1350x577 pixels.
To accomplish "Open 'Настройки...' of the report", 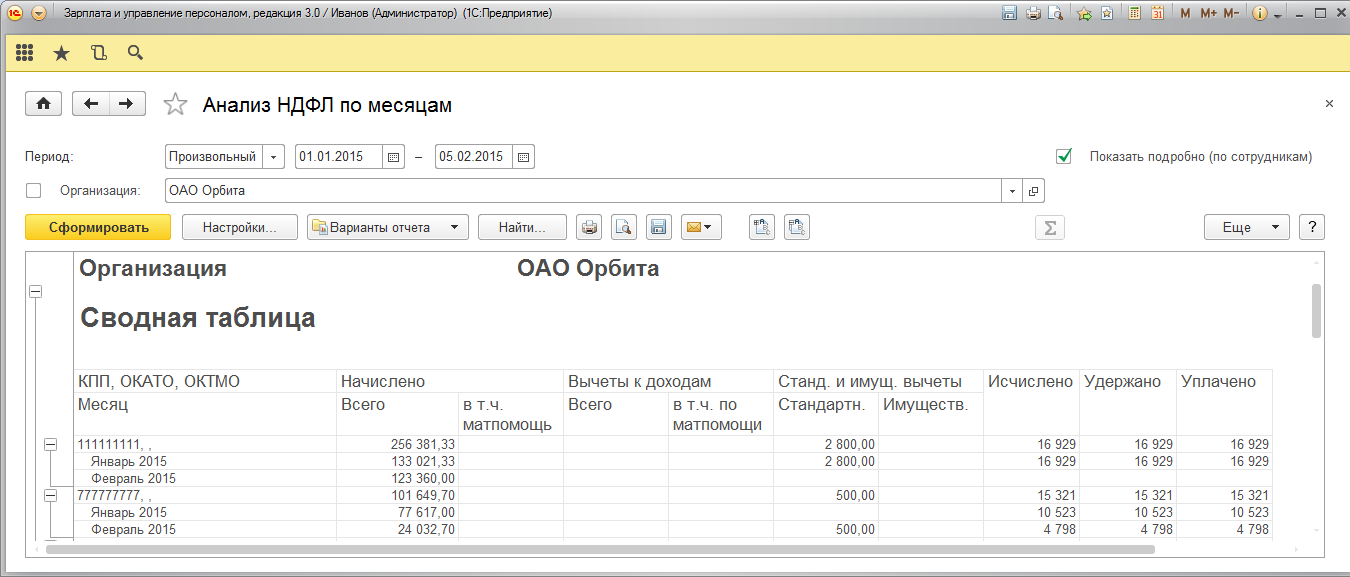I will pos(239,227).
